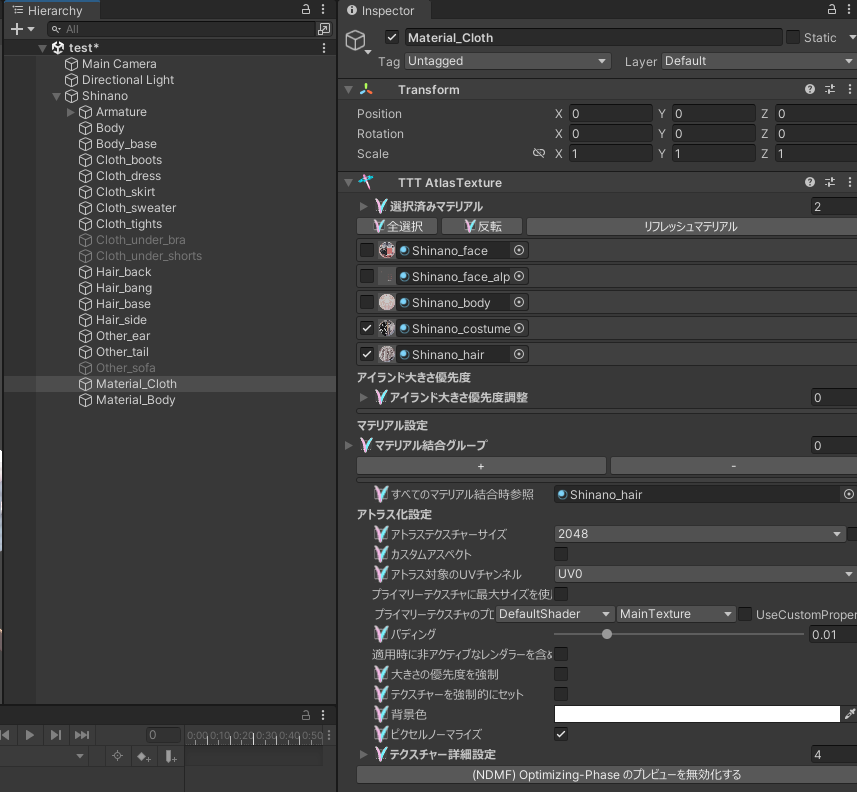Image resolution: width=857 pixels, height=792 pixels.
Task: Open the Layer Default dropdown
Action: (x=759, y=61)
